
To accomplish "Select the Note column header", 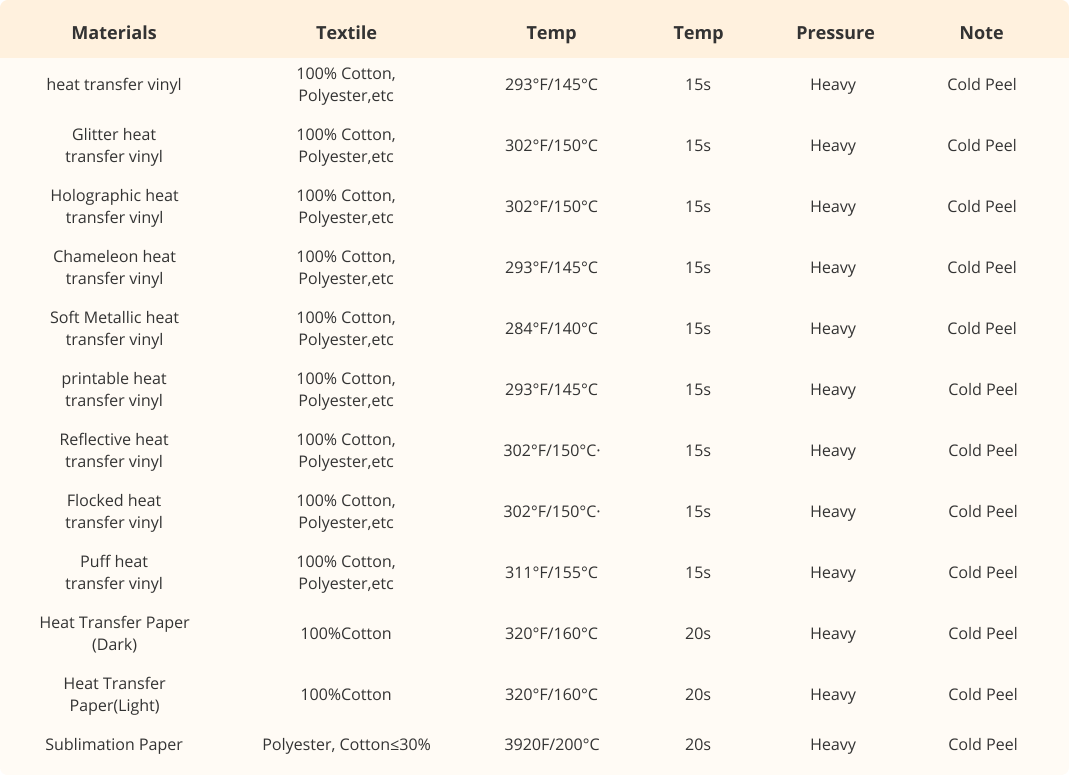I will point(981,32).
